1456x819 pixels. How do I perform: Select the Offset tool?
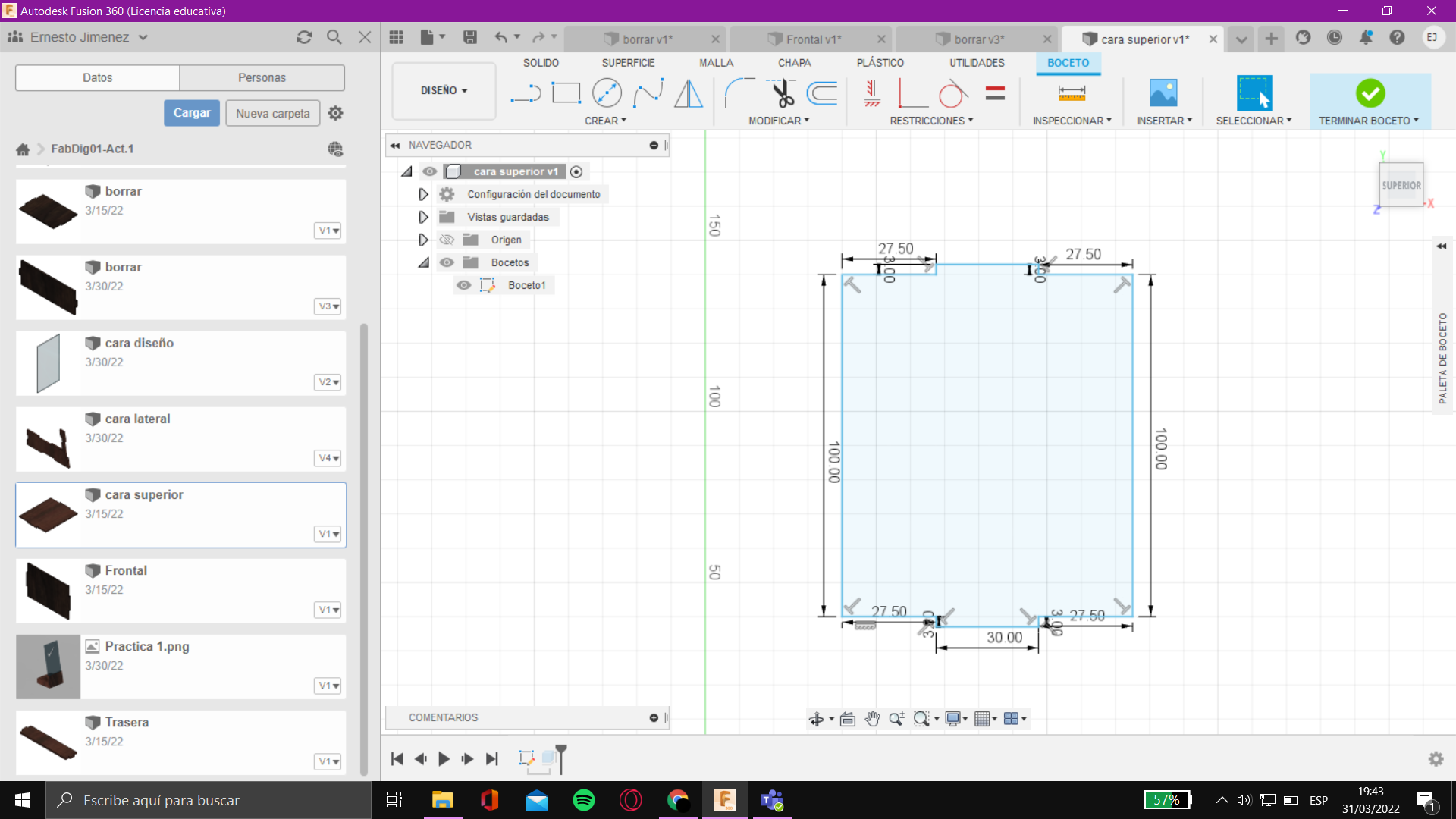pos(822,93)
